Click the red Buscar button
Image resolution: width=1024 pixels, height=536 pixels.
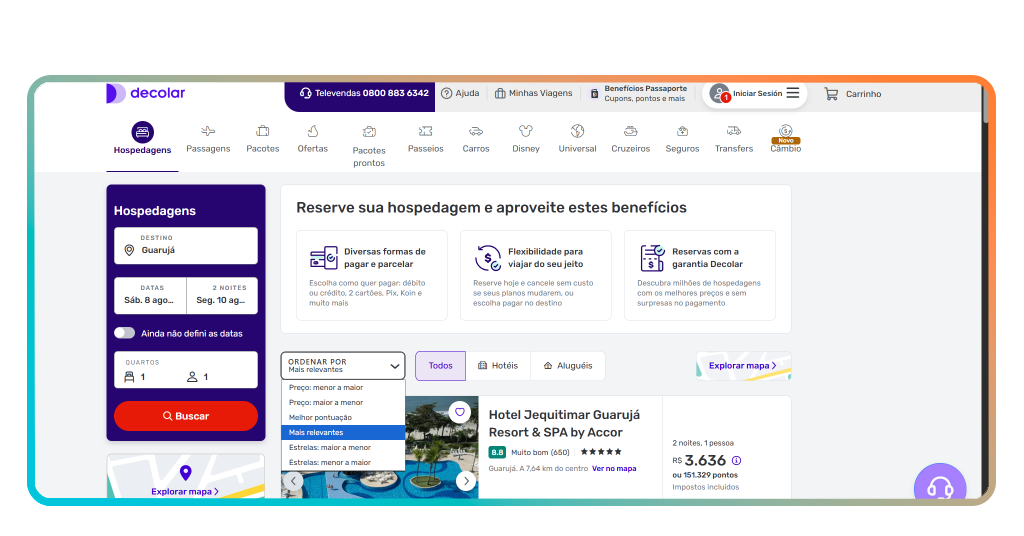pyautogui.click(x=186, y=416)
